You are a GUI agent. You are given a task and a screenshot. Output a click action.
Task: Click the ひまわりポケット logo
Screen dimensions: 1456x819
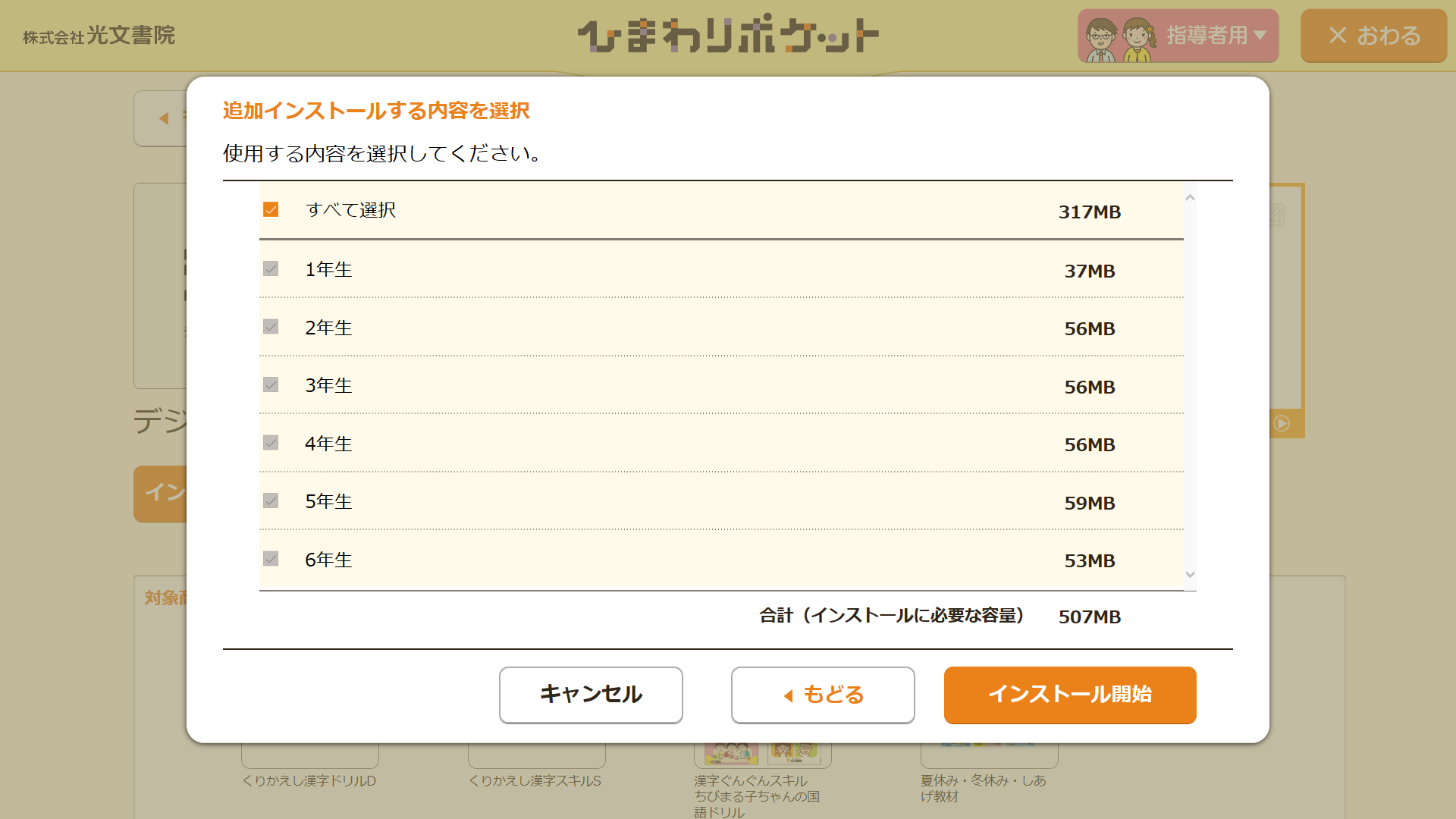pyautogui.click(x=728, y=34)
